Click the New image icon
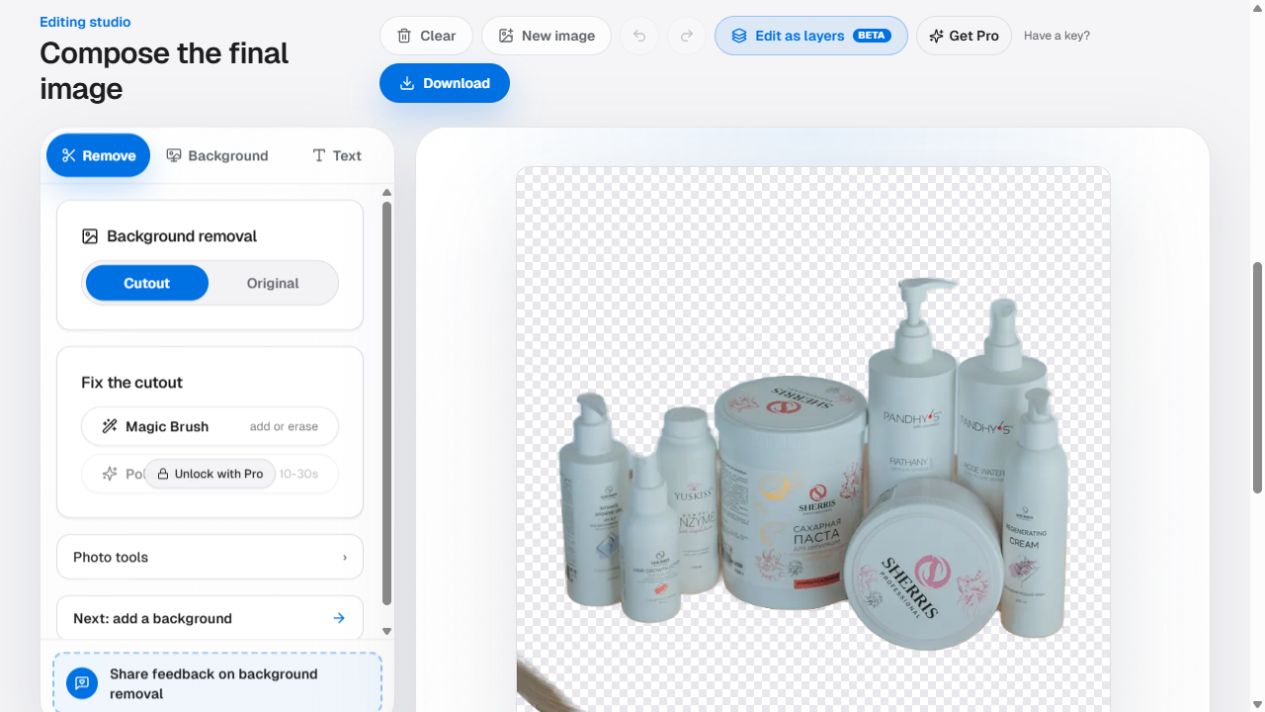The width and height of the screenshot is (1265, 712). tap(506, 36)
